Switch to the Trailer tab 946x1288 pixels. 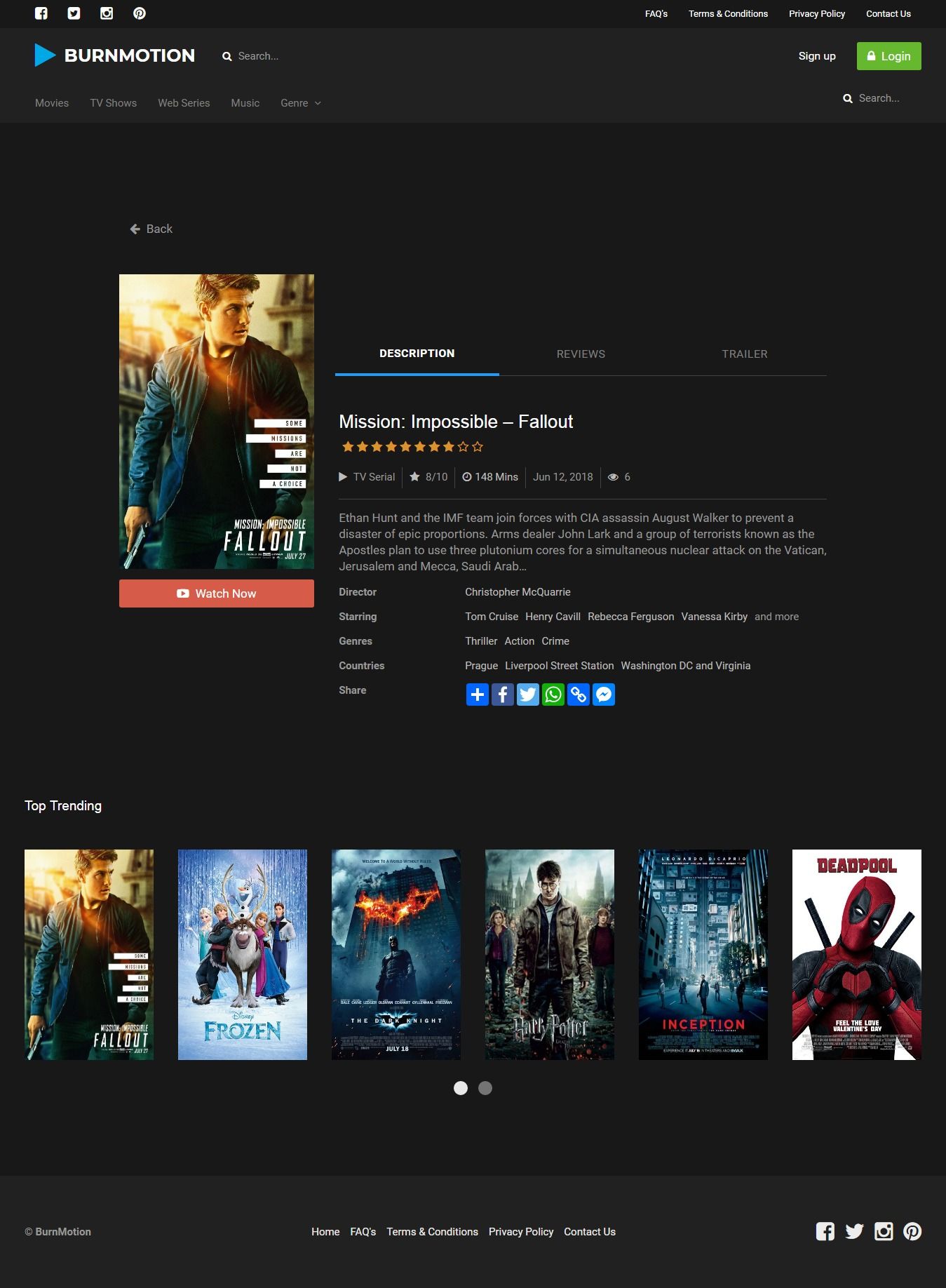745,354
